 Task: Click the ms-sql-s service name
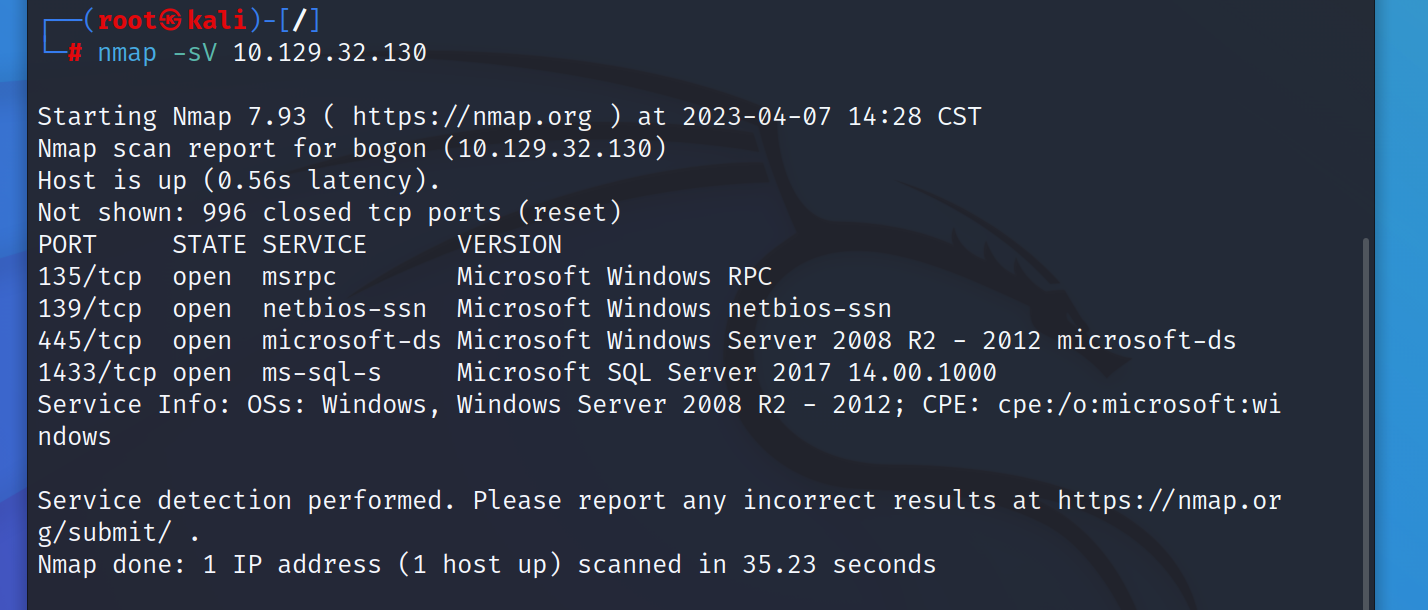322,373
